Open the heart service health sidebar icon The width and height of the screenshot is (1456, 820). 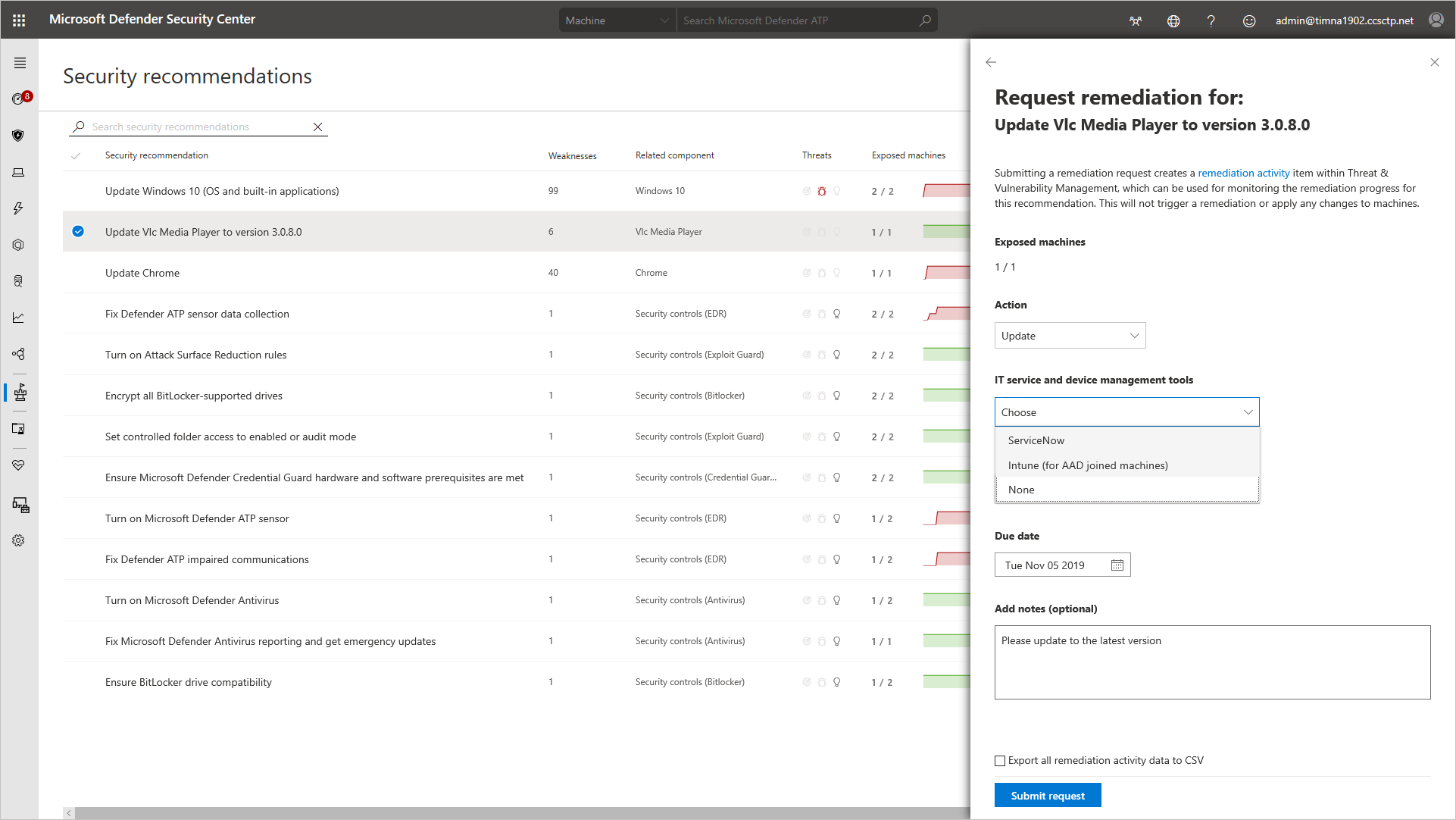coord(18,465)
